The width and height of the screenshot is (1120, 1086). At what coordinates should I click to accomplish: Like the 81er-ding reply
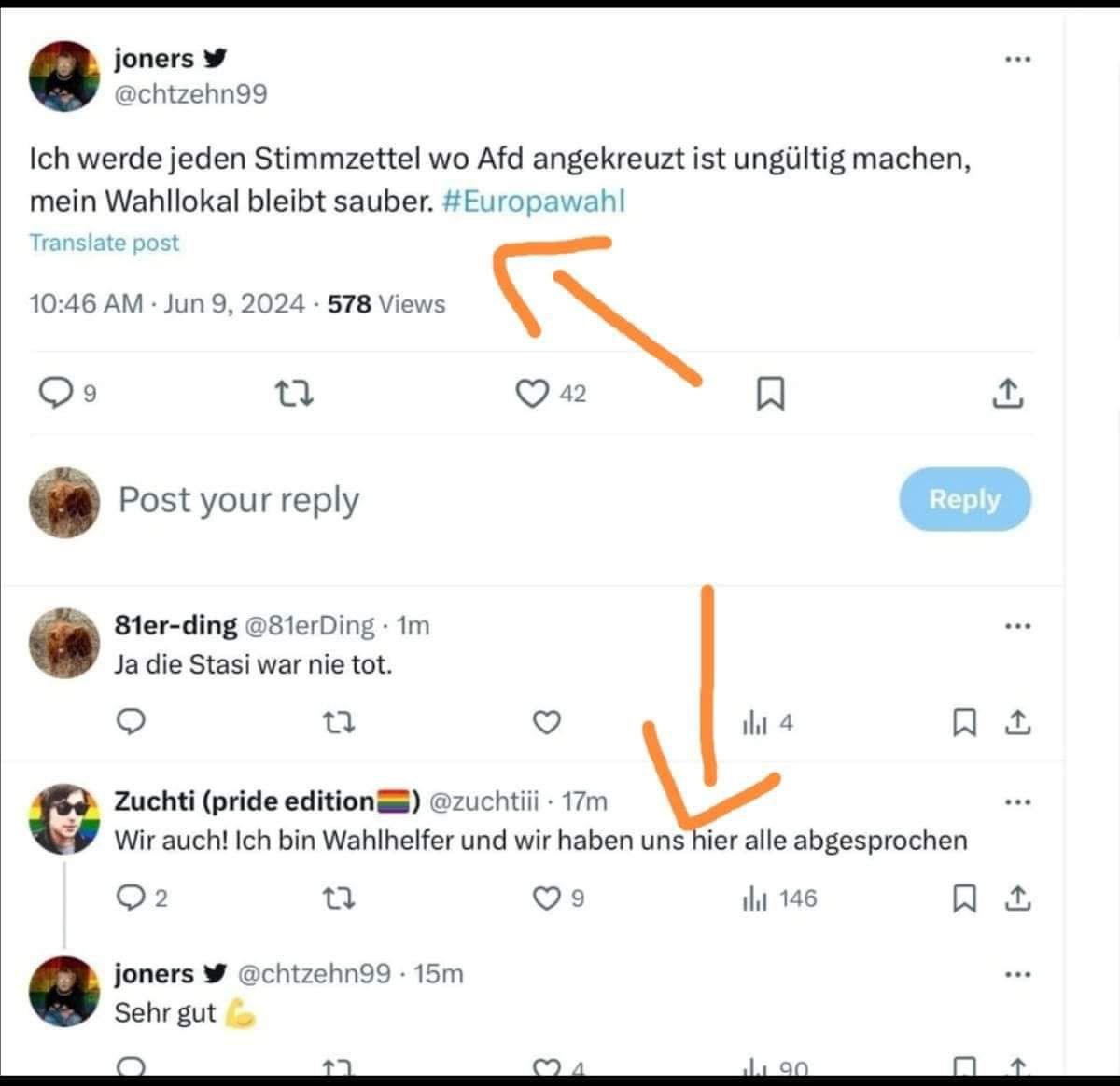(546, 722)
